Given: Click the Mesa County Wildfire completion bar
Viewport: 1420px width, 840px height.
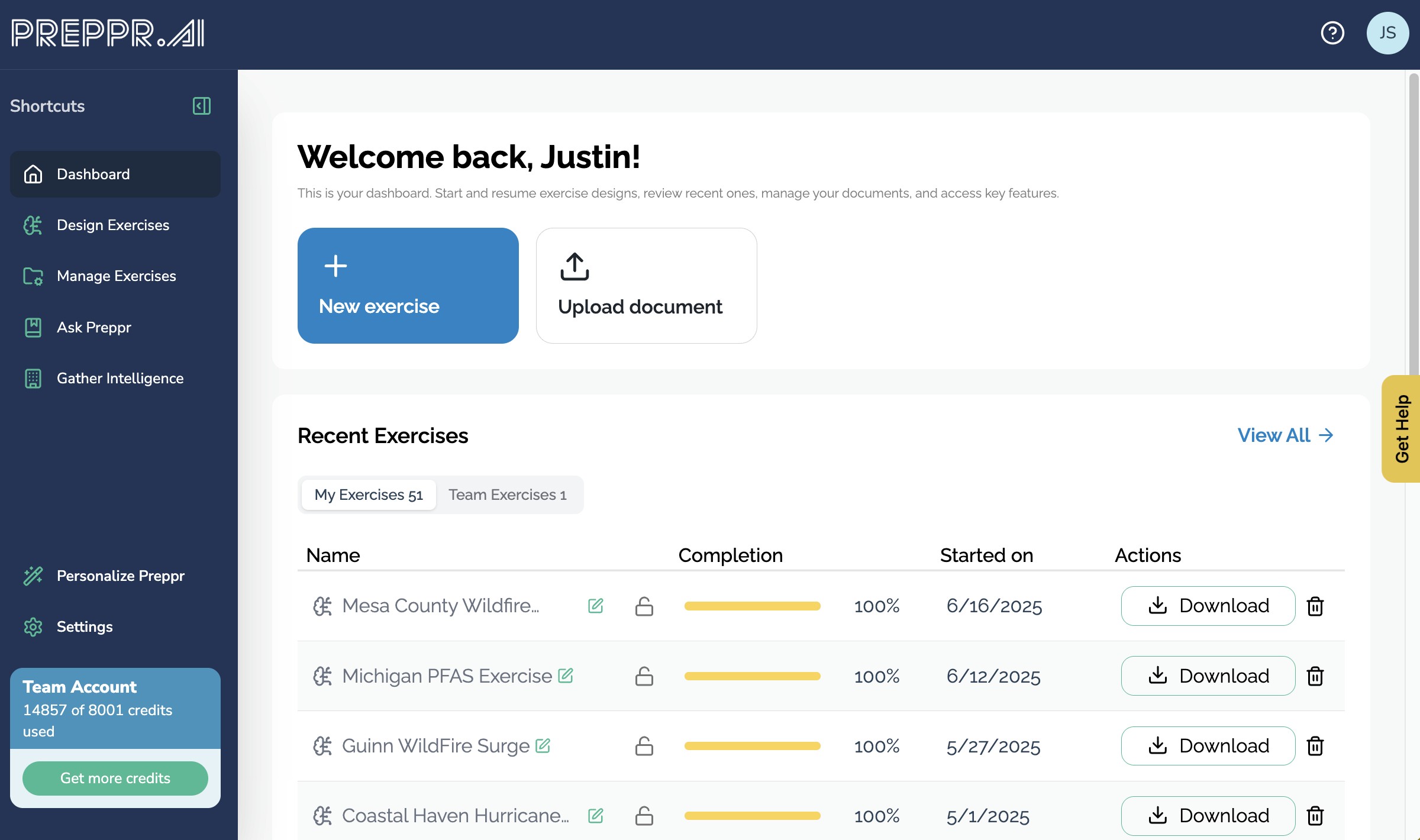Looking at the screenshot, I should point(752,606).
